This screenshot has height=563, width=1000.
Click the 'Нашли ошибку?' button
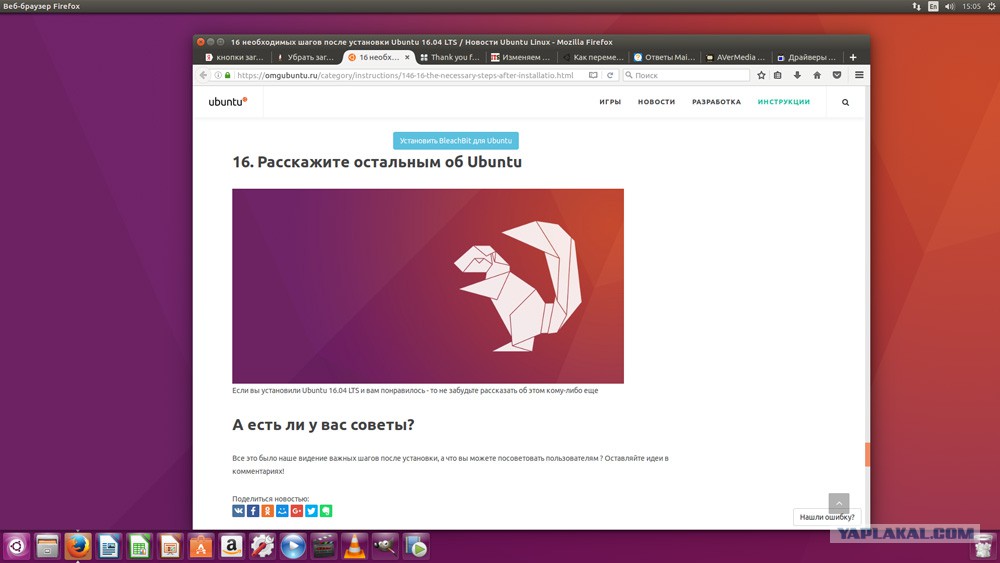[x=827, y=517]
